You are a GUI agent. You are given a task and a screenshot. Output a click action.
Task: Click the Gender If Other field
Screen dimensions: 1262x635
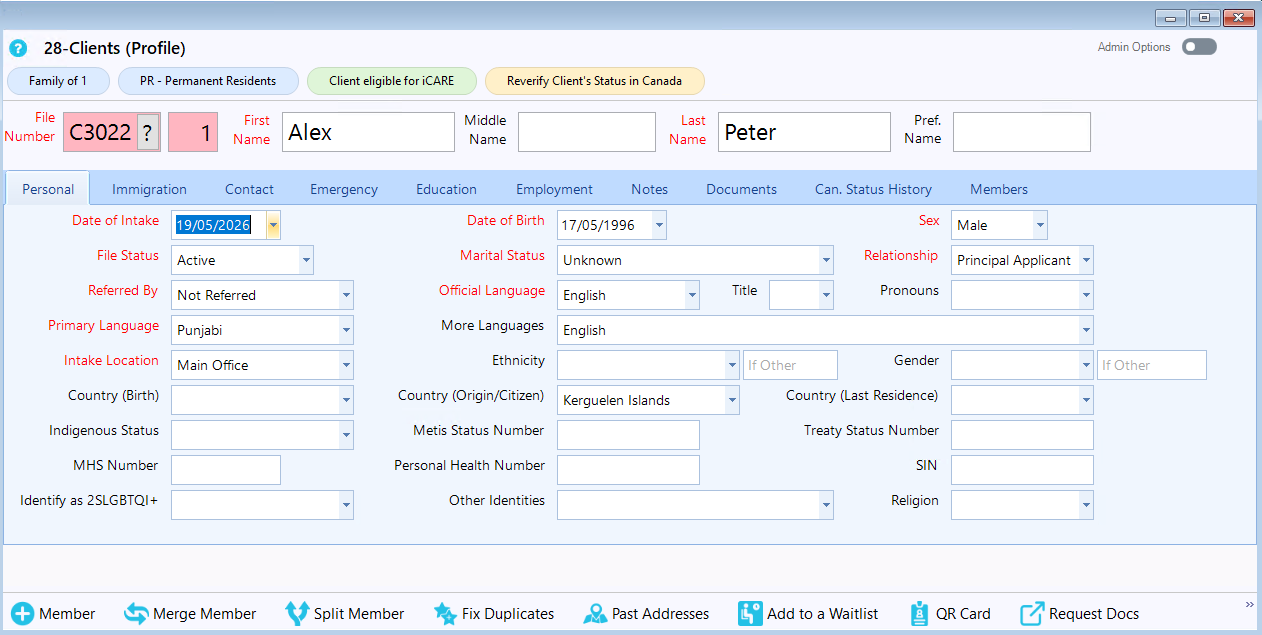pyautogui.click(x=1152, y=365)
